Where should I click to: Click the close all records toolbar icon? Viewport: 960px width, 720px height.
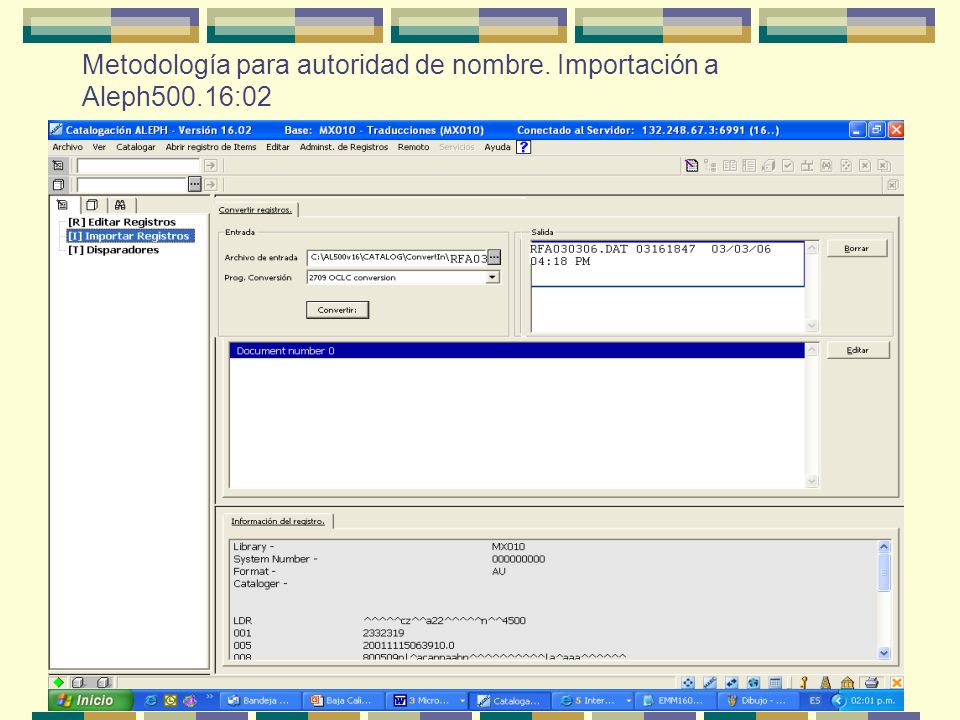pyautogui.click(x=884, y=165)
